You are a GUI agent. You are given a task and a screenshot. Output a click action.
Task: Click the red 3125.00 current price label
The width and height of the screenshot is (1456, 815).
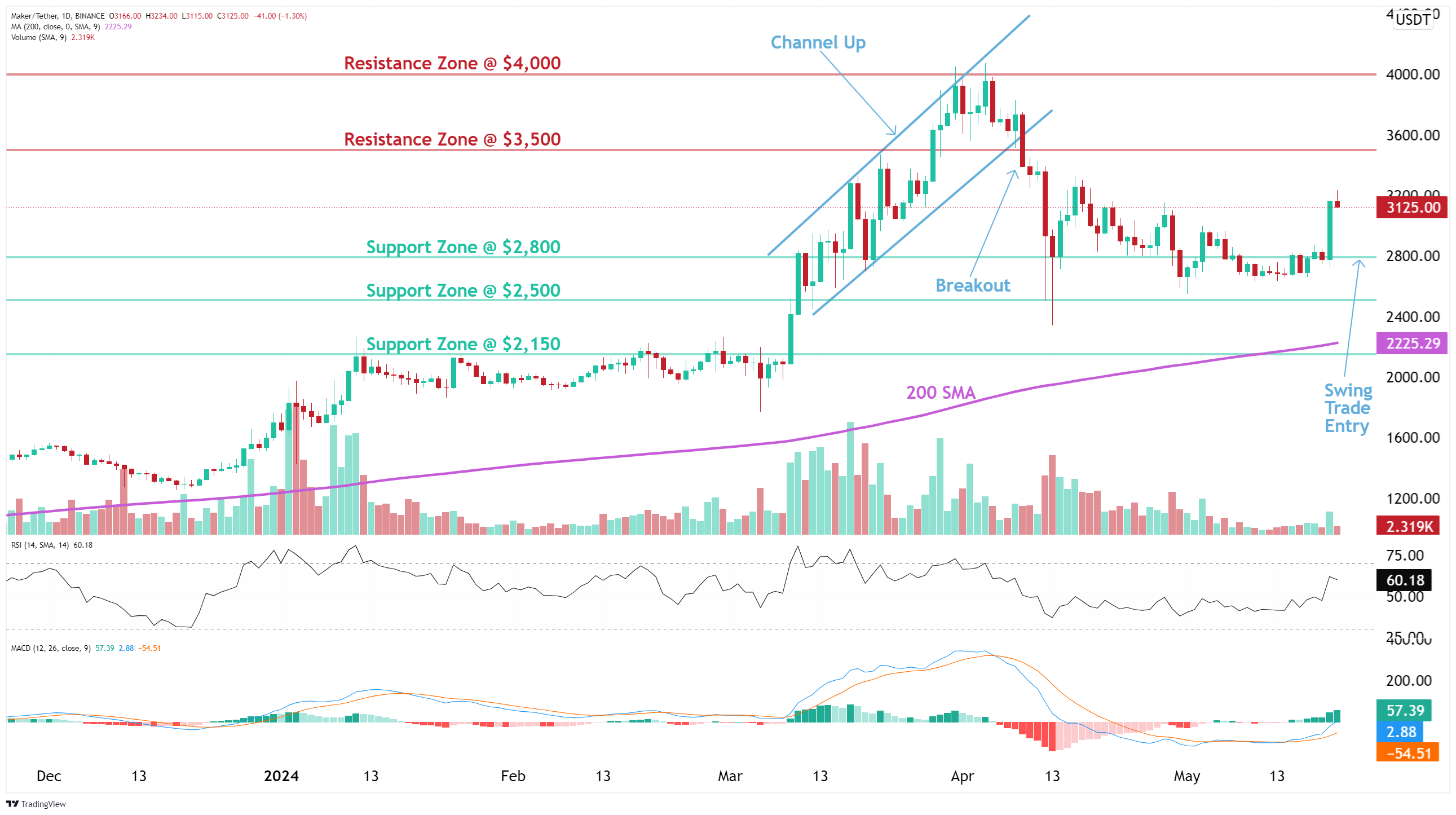point(1411,208)
